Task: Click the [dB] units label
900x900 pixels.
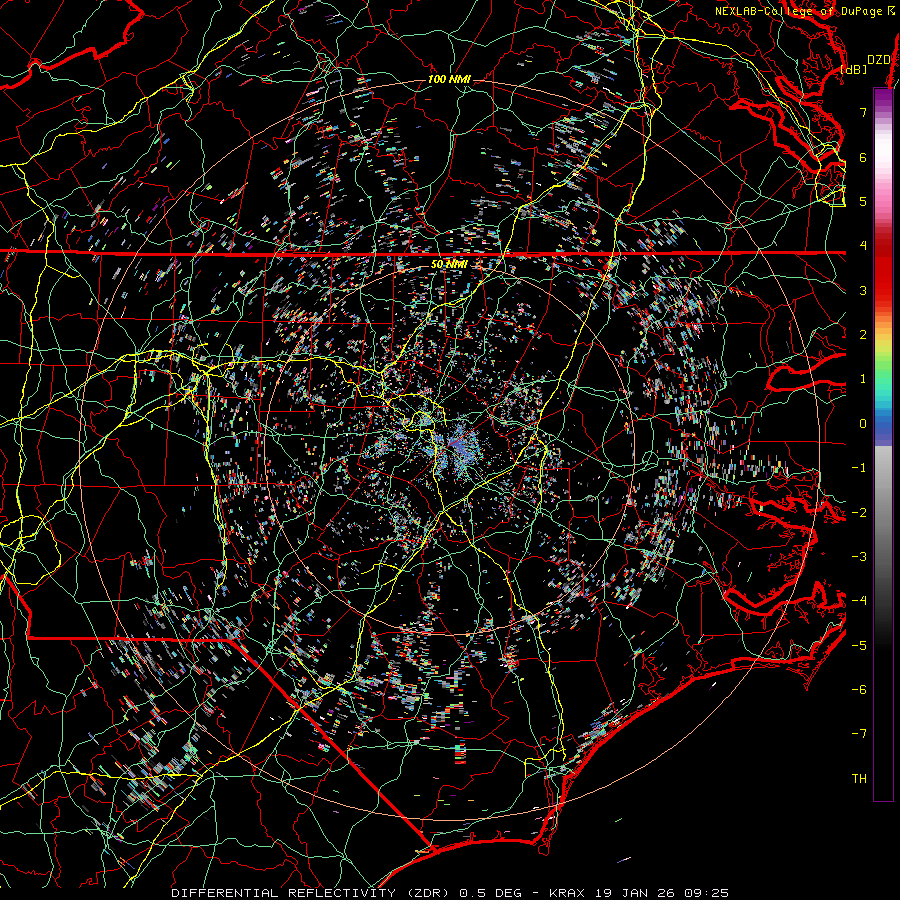Action: tap(854, 69)
